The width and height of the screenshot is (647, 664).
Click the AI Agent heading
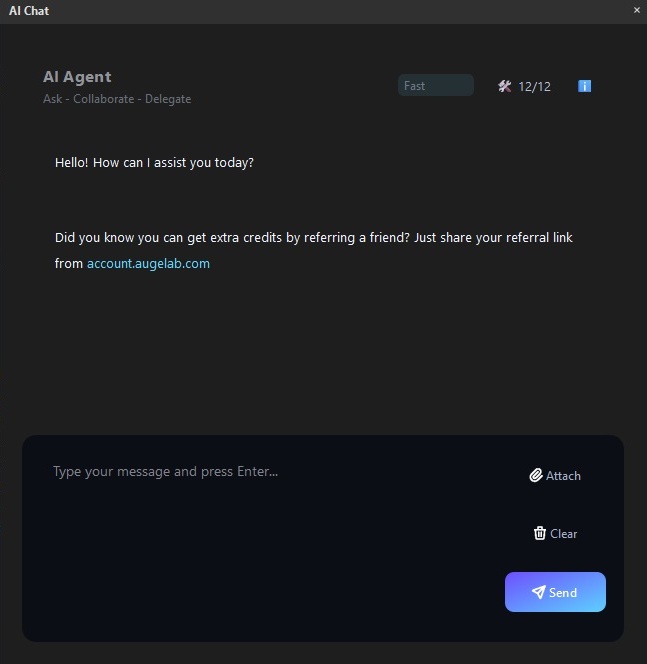tap(77, 77)
